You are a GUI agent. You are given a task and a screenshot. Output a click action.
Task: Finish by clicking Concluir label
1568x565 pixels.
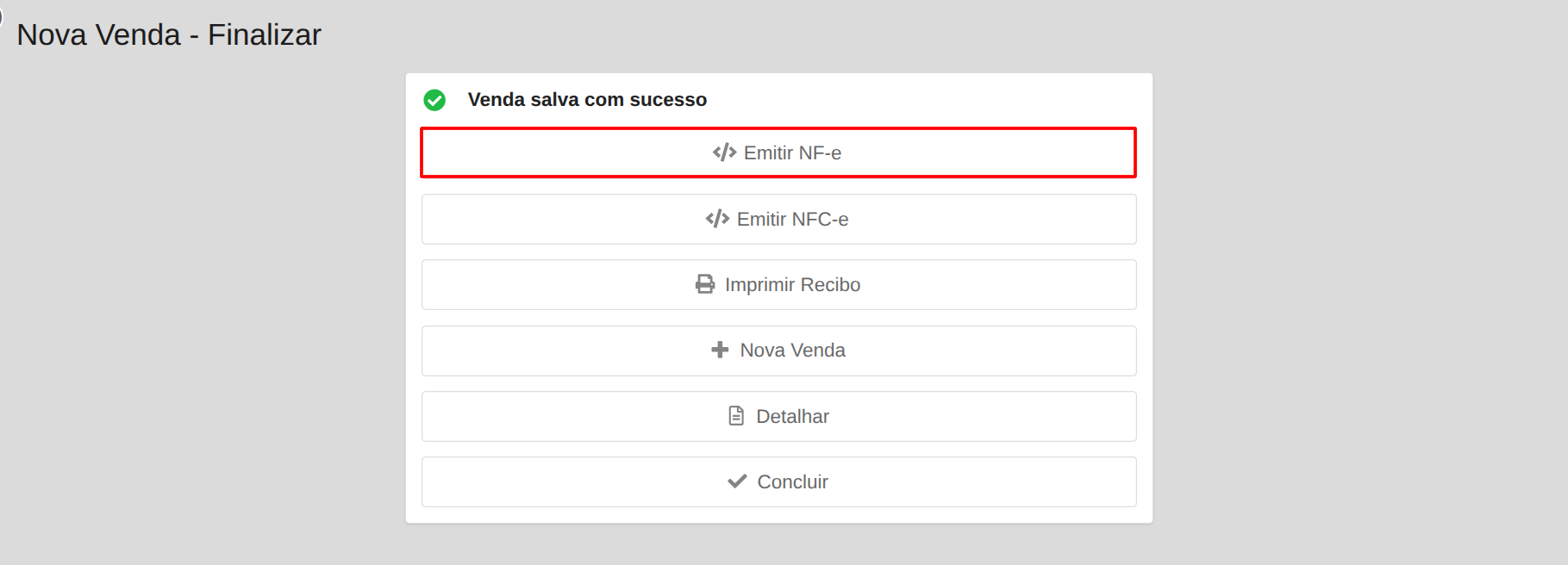pyautogui.click(x=792, y=481)
